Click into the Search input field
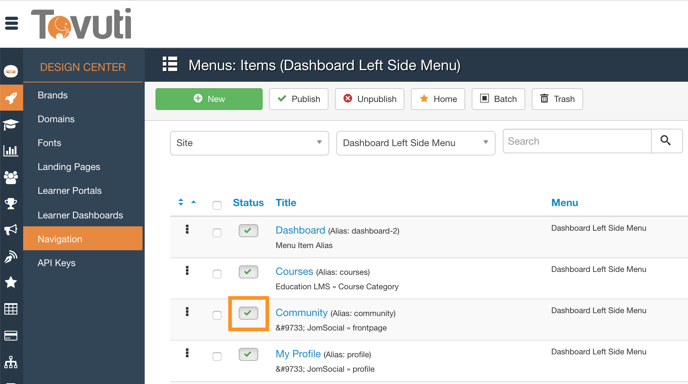This screenshot has width=688, height=384. coord(577,141)
